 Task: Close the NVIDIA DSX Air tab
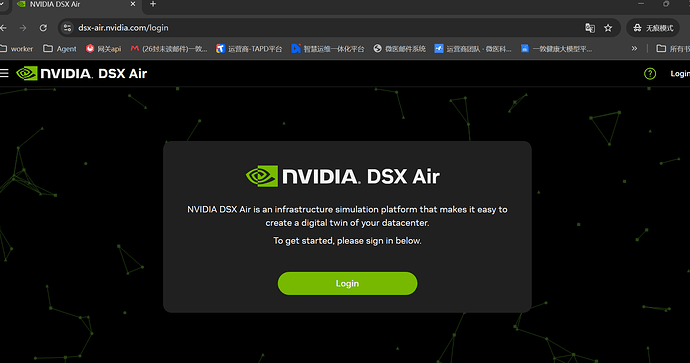click(x=133, y=4)
